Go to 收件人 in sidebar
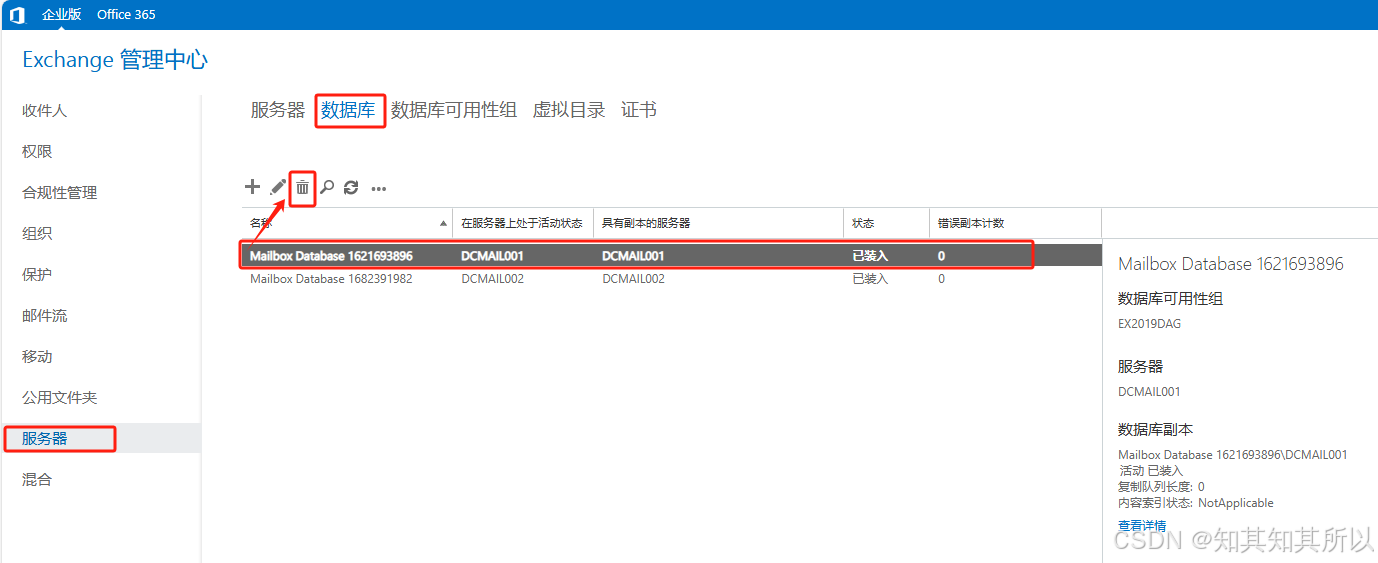Screen dimensions: 1378x563 click(x=45, y=111)
